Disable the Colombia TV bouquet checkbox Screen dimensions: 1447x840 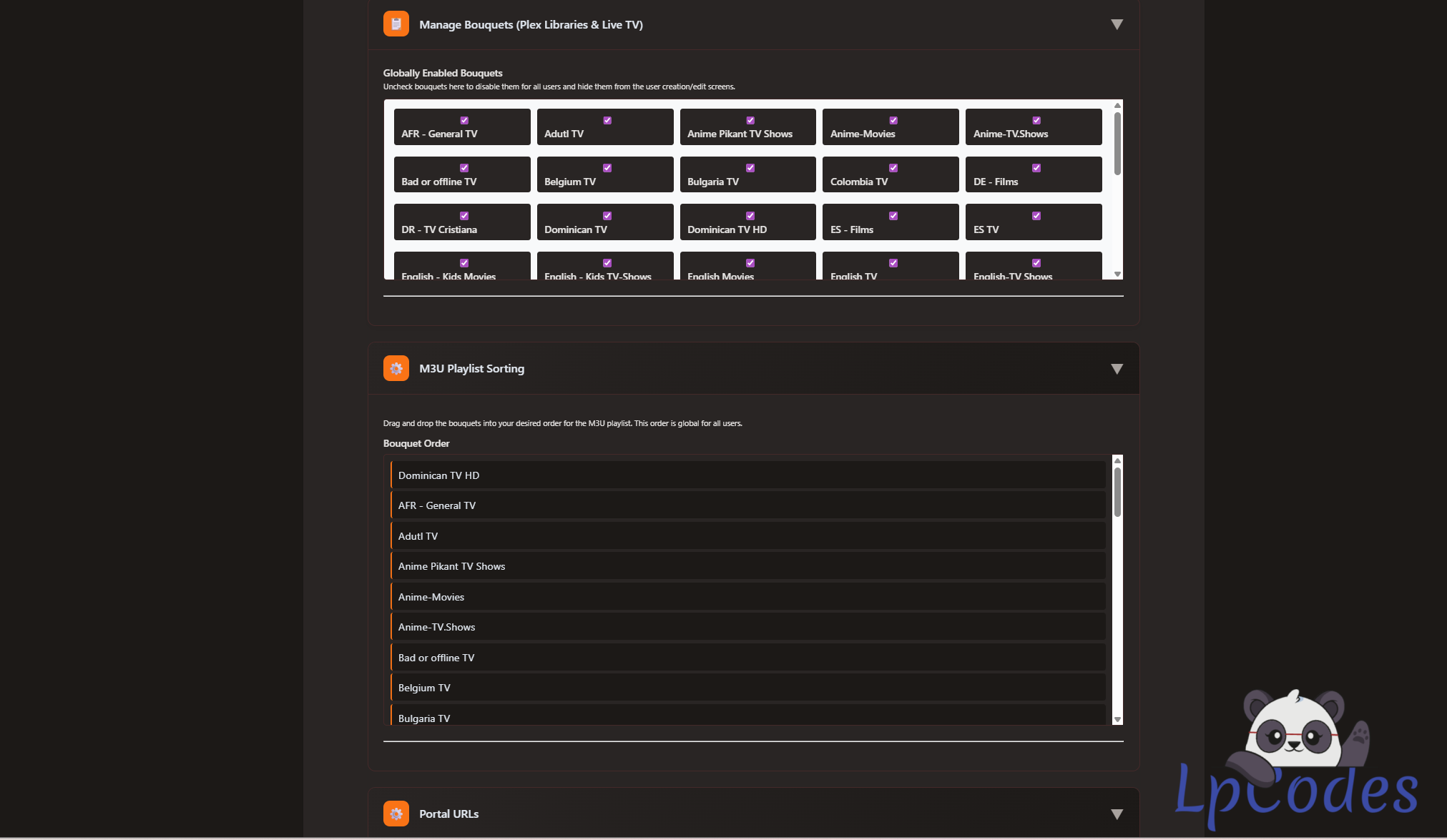coord(893,168)
